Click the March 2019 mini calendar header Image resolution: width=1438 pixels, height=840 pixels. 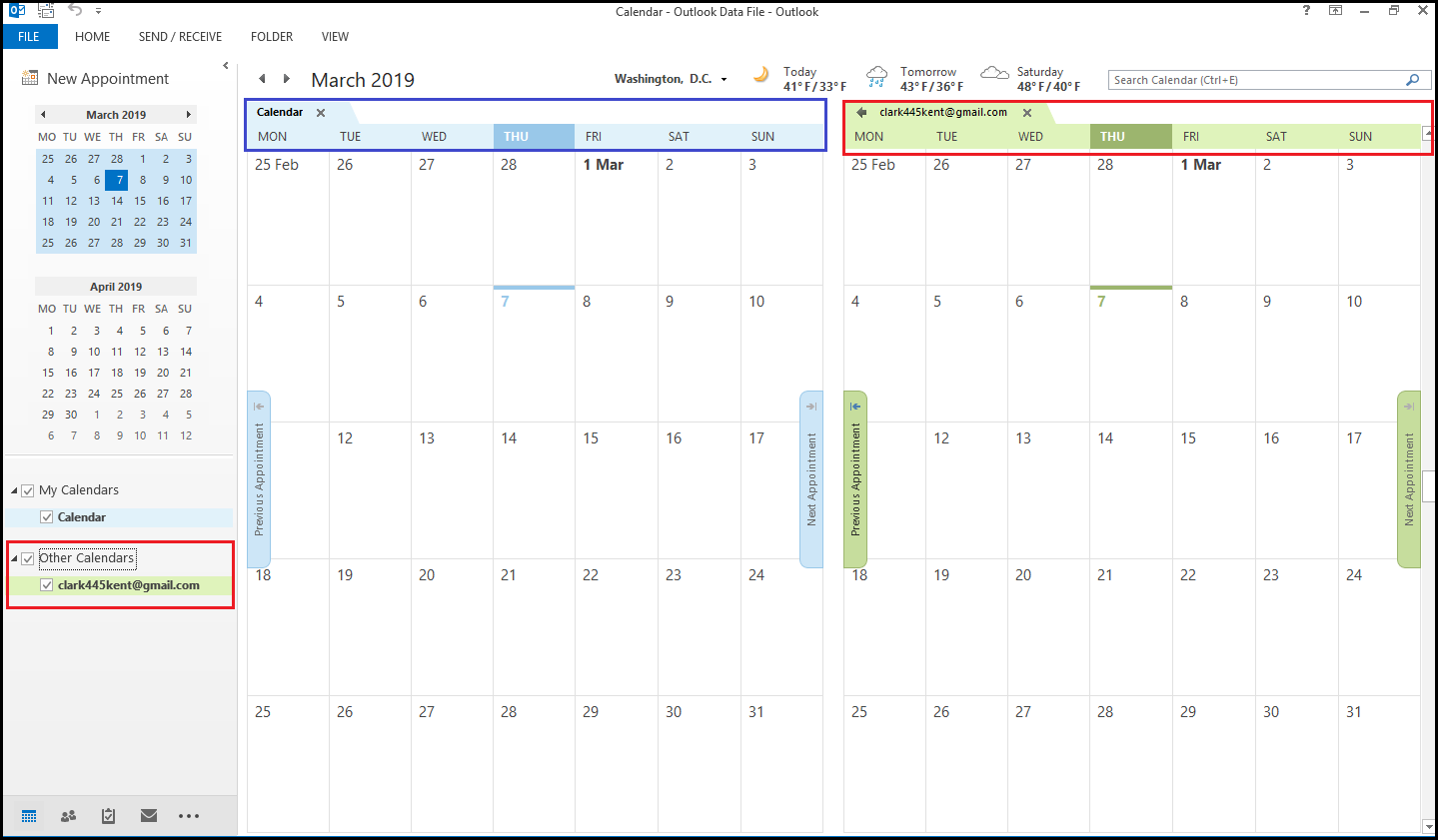click(116, 115)
